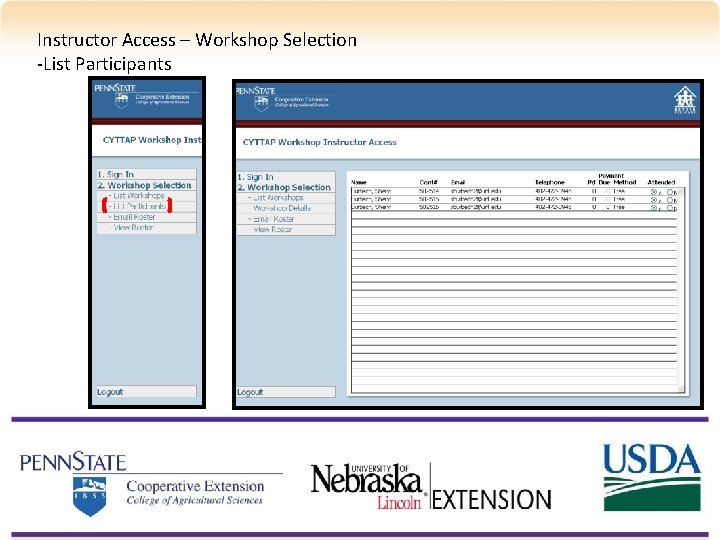Open '1. Sign In' in the narrow sidebar screenshot
Image resolution: width=720 pixels, height=540 pixels.
pos(115,174)
